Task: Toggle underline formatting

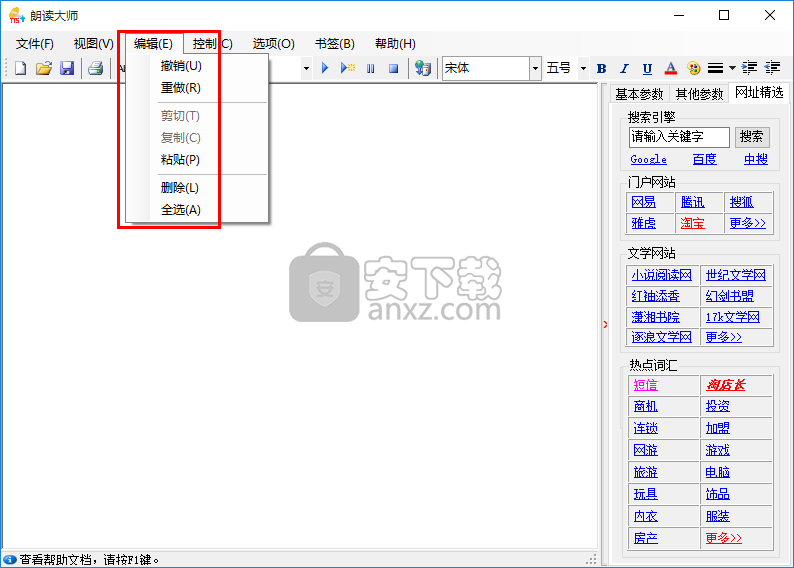Action: 647,68
